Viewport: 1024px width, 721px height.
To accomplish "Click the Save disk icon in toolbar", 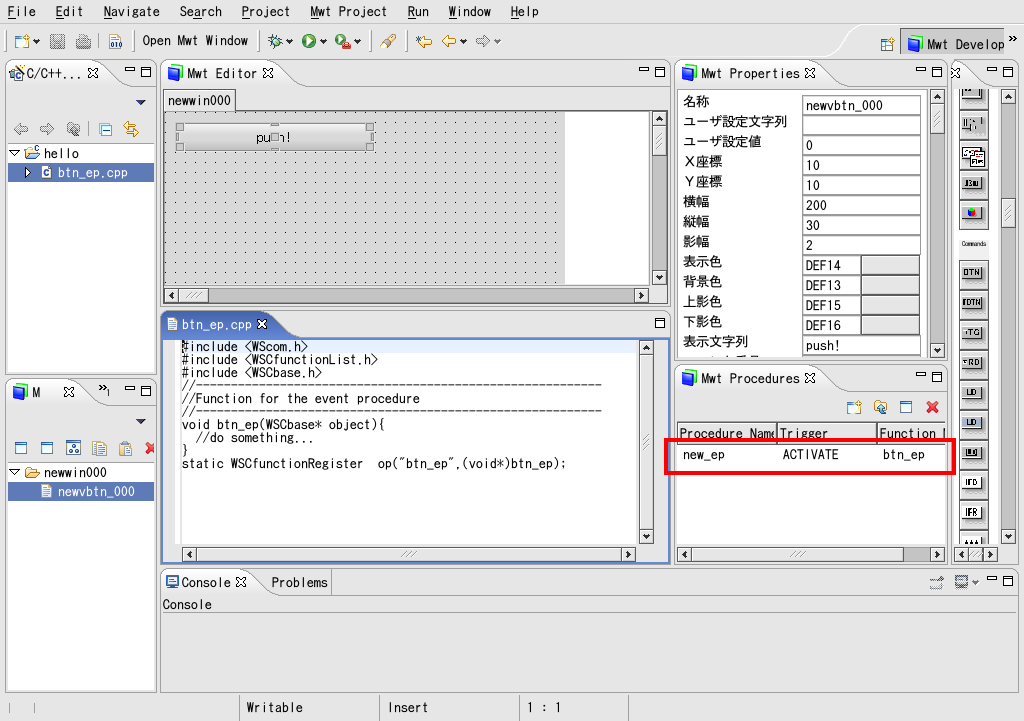I will 57,41.
